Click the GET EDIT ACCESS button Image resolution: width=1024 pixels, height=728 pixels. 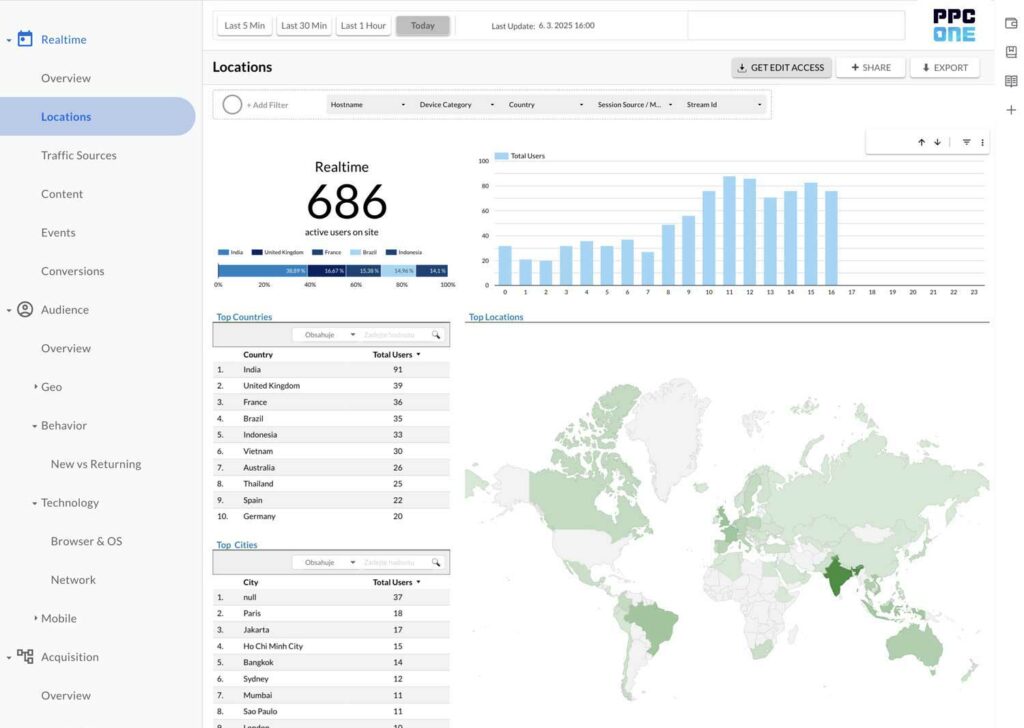pyautogui.click(x=780, y=68)
